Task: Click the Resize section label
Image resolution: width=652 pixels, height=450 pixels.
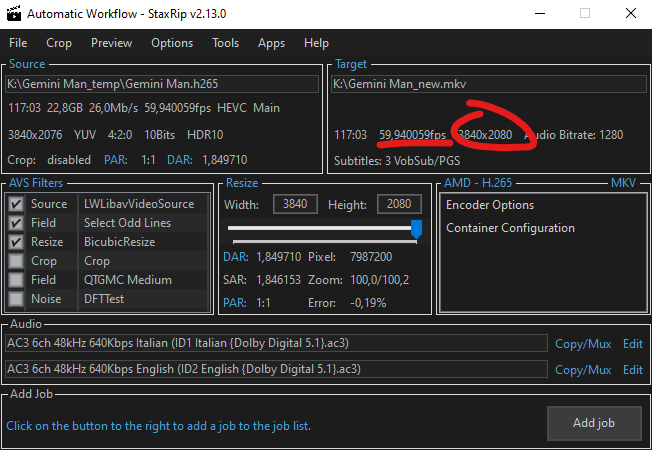Action: pyautogui.click(x=242, y=183)
